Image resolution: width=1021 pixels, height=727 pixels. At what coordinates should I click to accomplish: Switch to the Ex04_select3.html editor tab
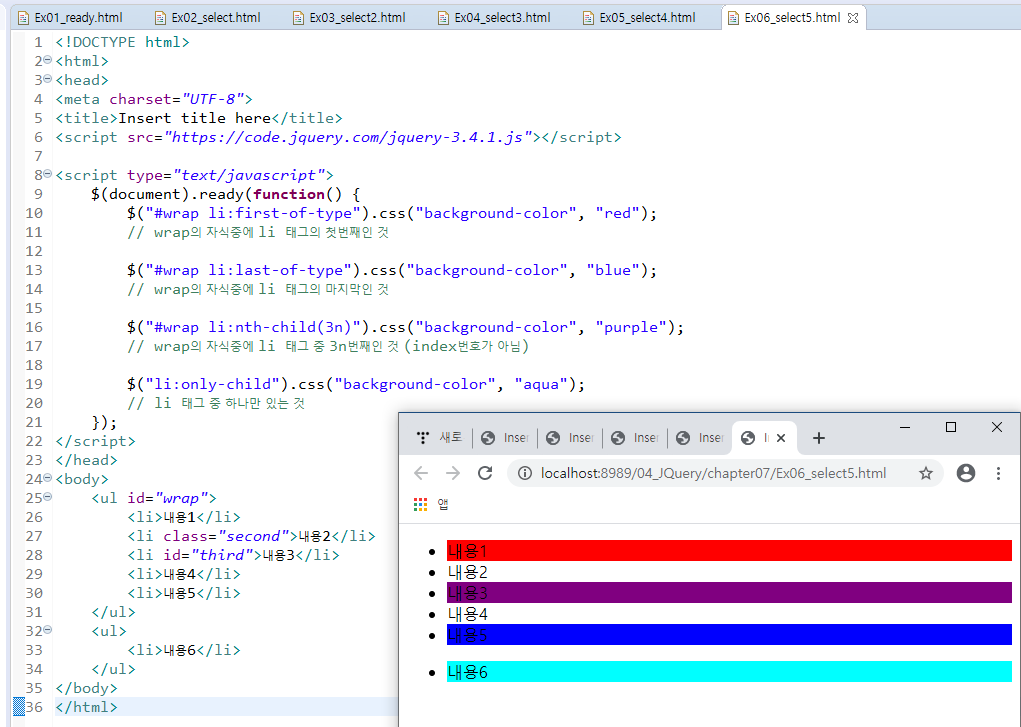tap(494, 18)
